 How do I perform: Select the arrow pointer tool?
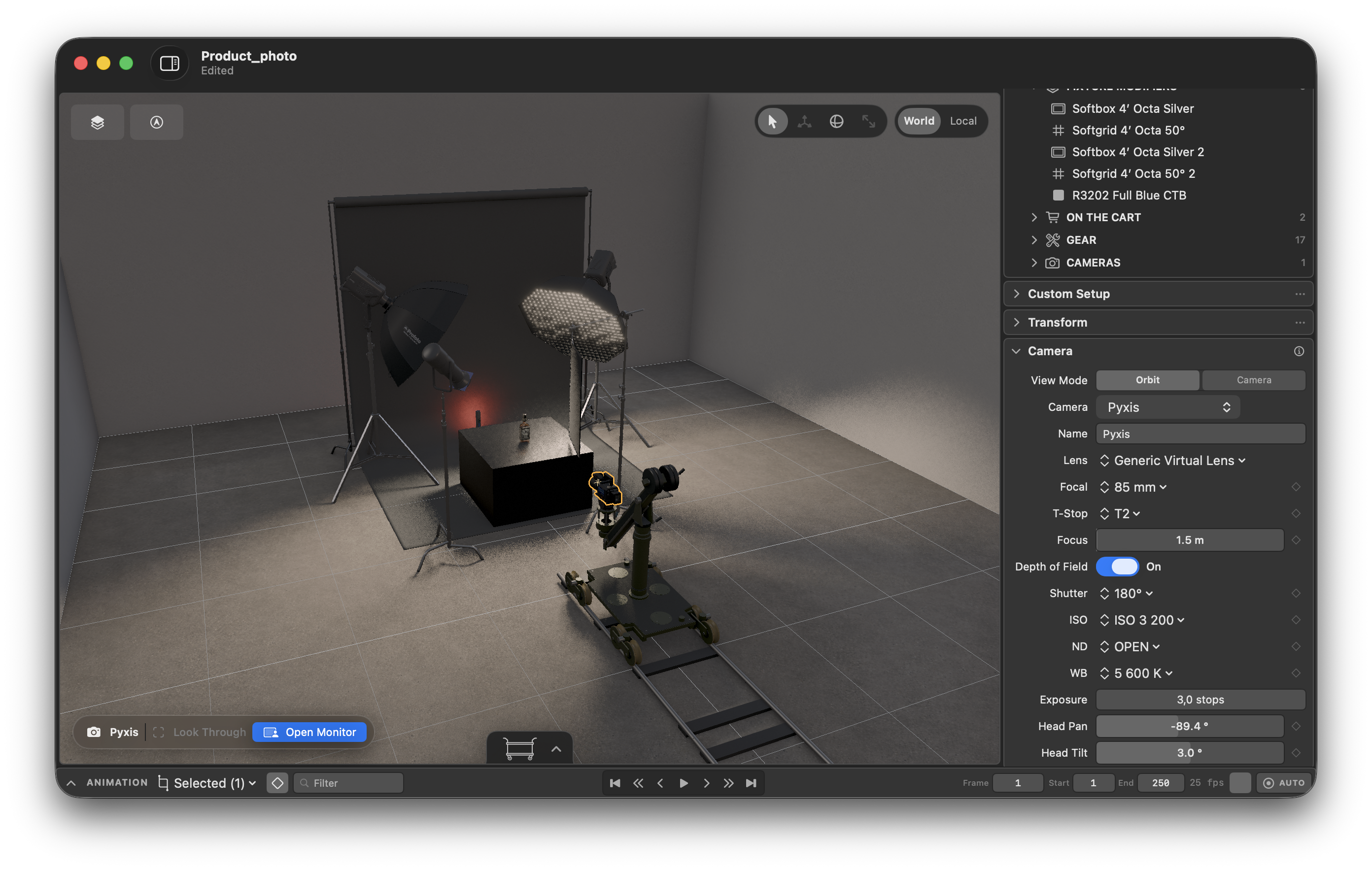tap(772, 121)
